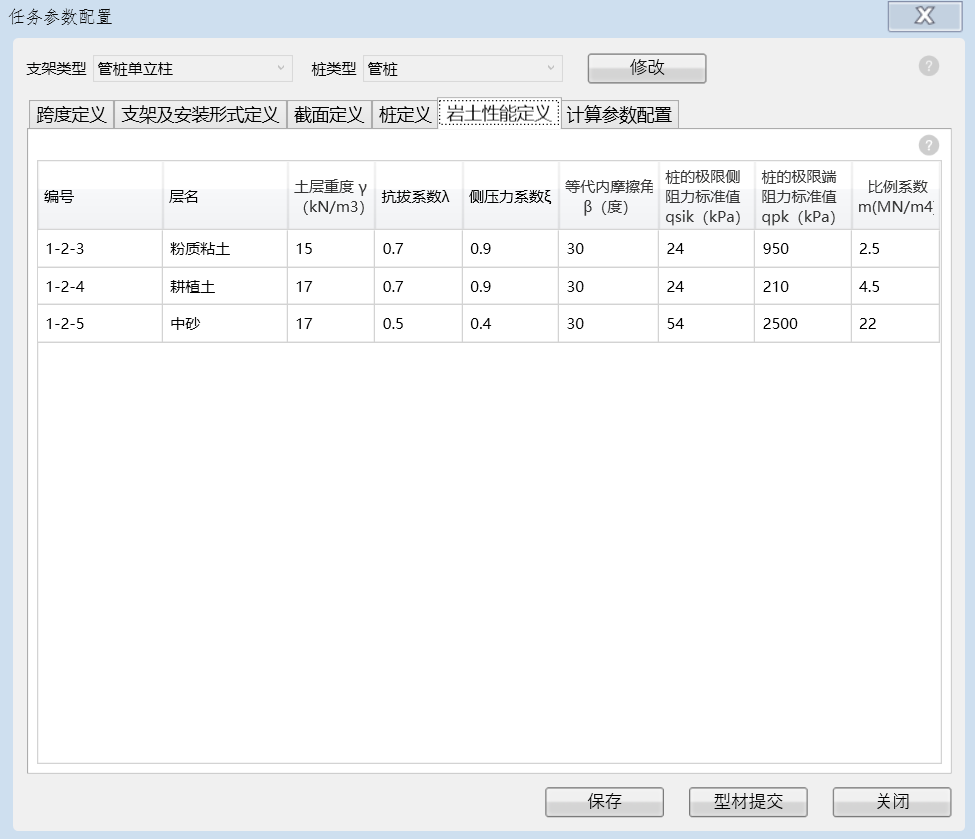Select the 截面定义 tab

coord(329,115)
